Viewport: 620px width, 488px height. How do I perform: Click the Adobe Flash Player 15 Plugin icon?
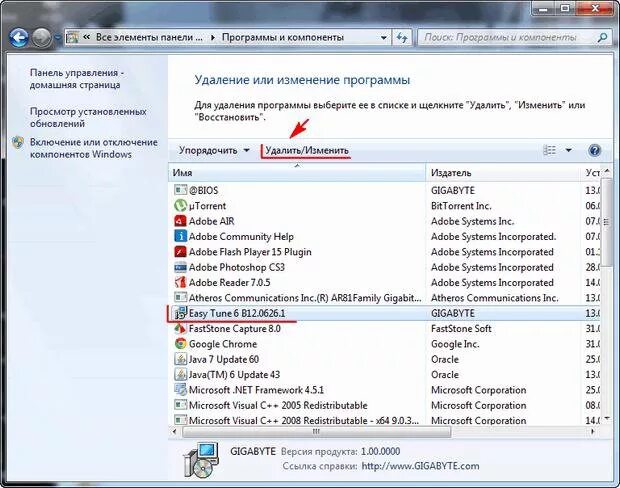(x=180, y=252)
